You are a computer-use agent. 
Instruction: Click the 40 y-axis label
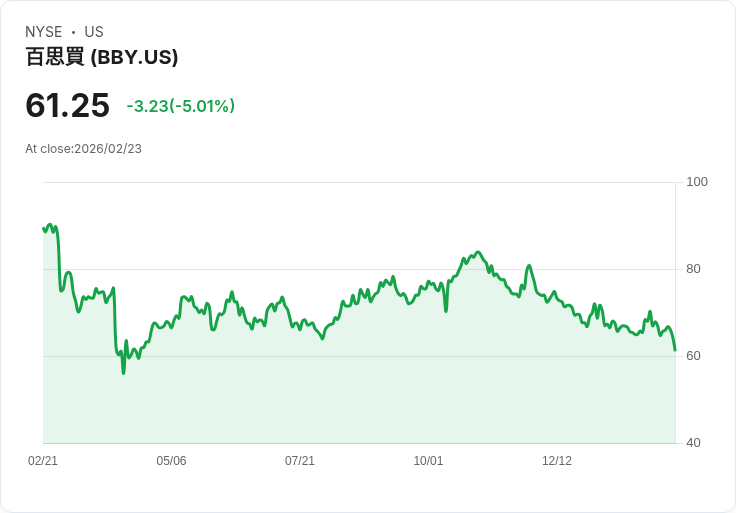(693, 443)
